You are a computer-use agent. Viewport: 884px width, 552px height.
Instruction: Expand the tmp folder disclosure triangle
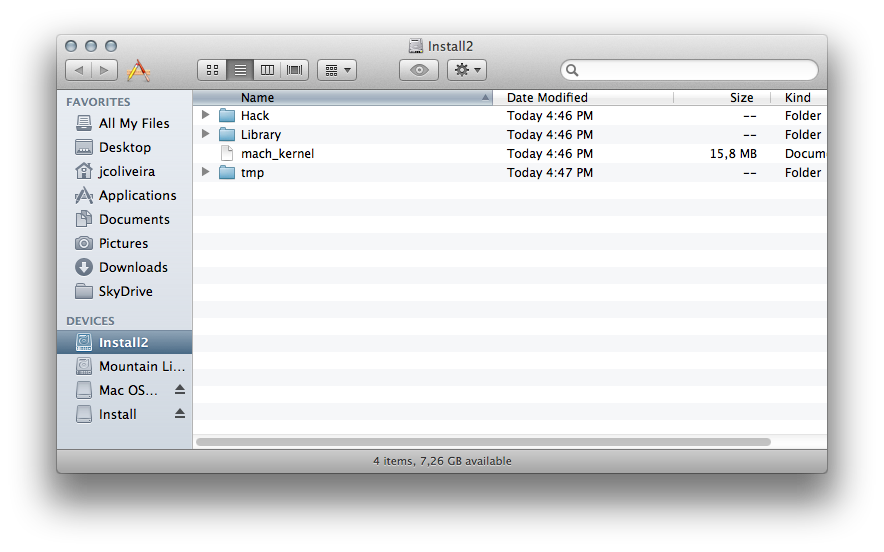click(206, 172)
